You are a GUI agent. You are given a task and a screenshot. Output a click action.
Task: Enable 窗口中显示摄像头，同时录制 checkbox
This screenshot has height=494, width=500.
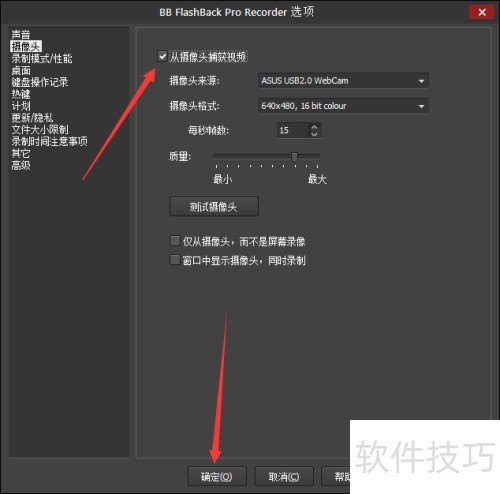175,260
